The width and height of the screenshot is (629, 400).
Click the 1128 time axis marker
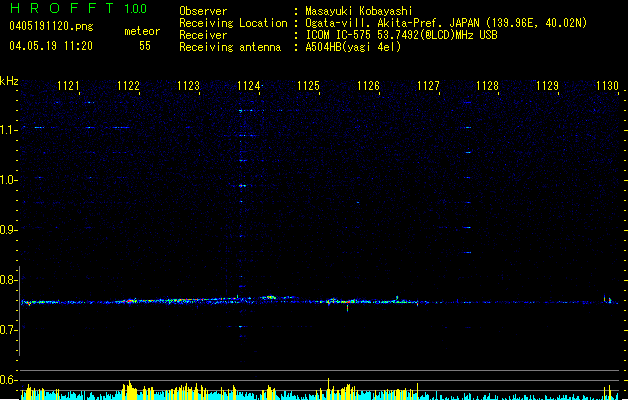[x=487, y=86]
